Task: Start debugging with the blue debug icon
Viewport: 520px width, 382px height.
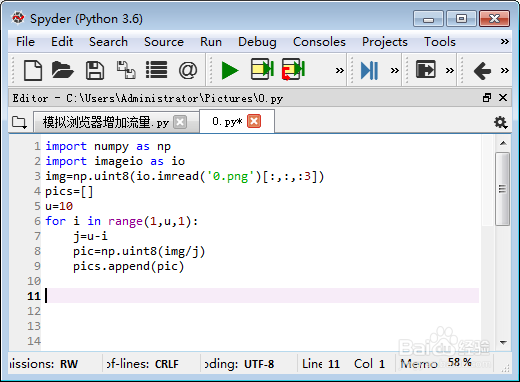Action: (369, 70)
